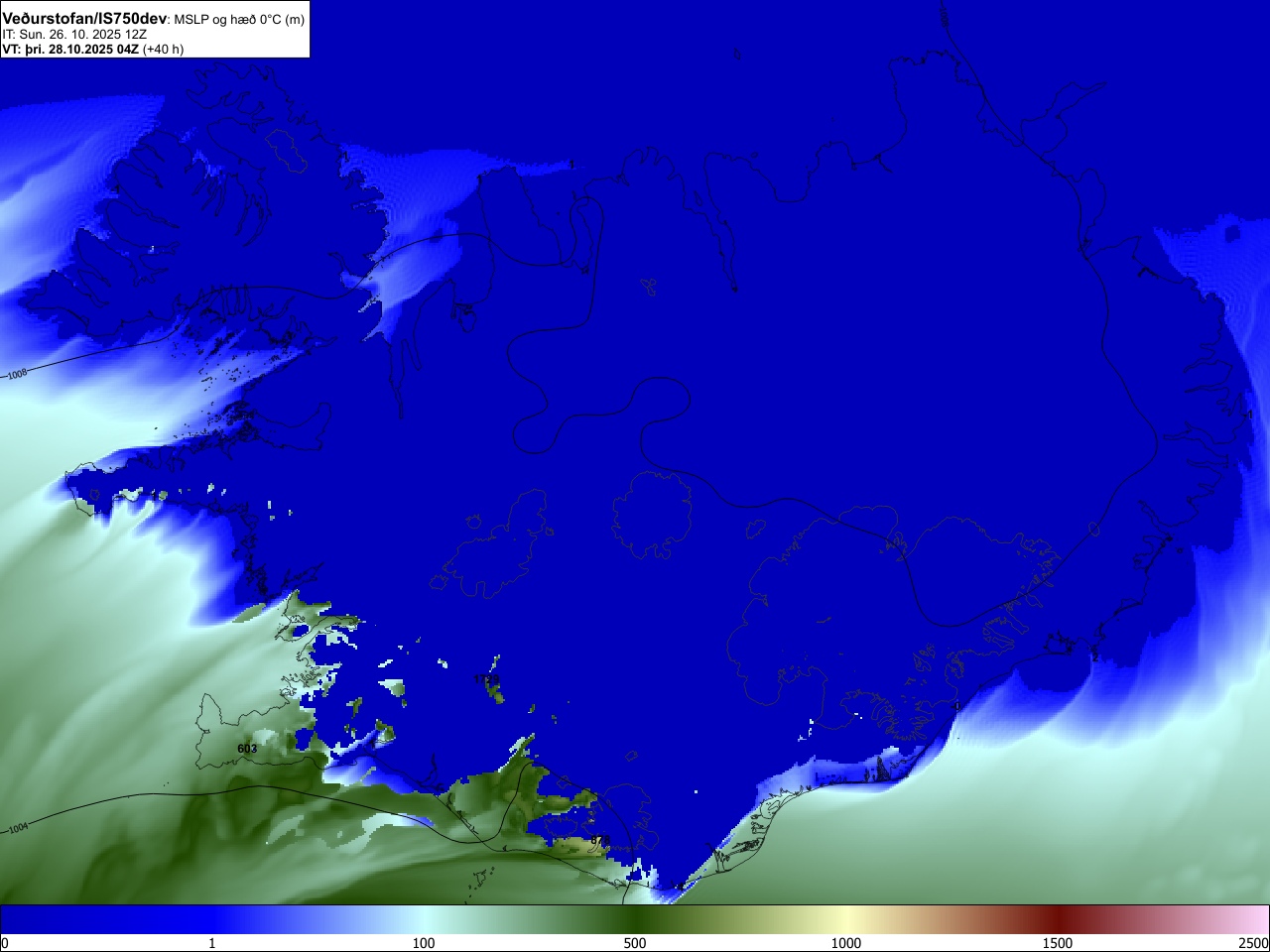
Task: Click the '100' label on color scale
Action: tap(424, 943)
